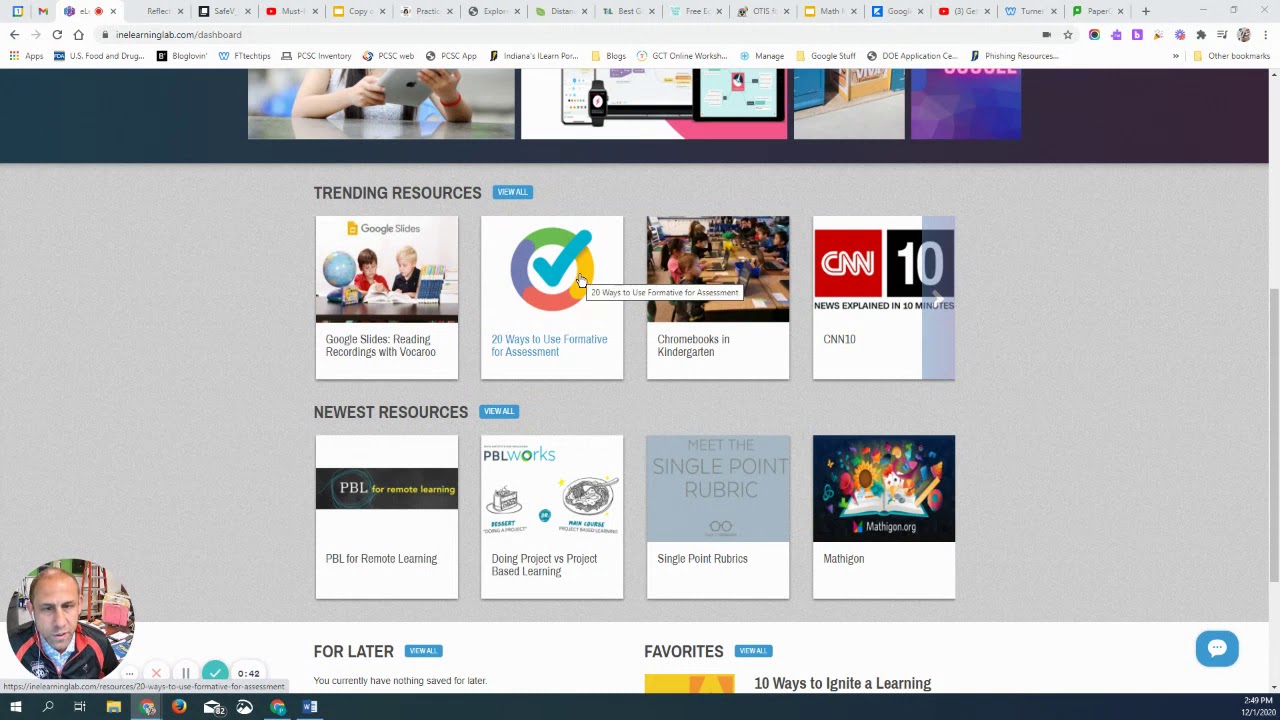View all Trending Resources
1280x720 pixels.
pos(512,192)
